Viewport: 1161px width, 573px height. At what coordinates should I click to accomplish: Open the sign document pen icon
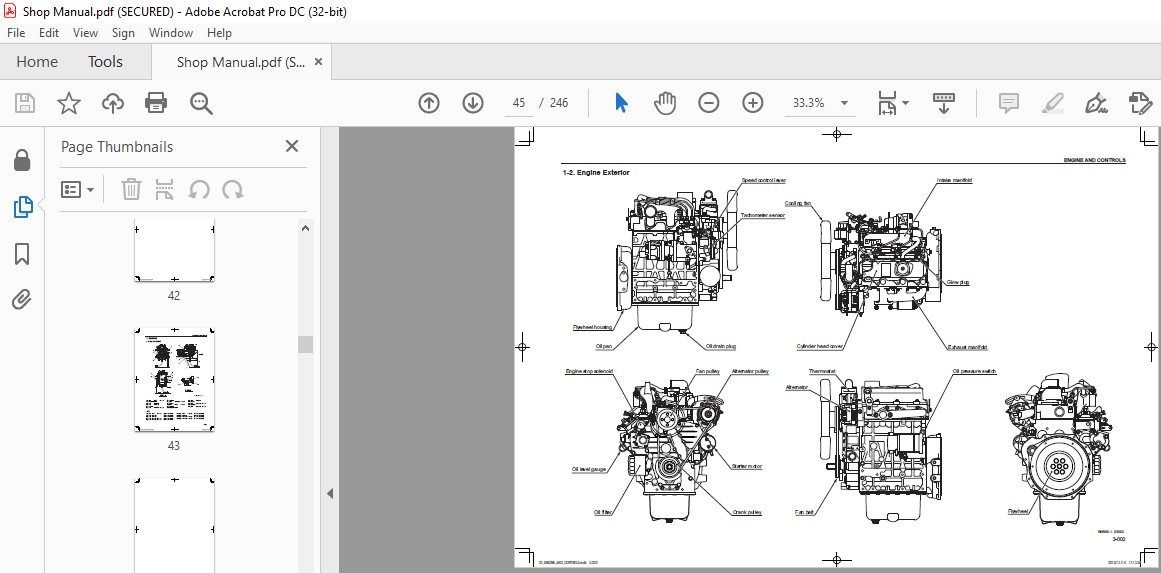1096,103
